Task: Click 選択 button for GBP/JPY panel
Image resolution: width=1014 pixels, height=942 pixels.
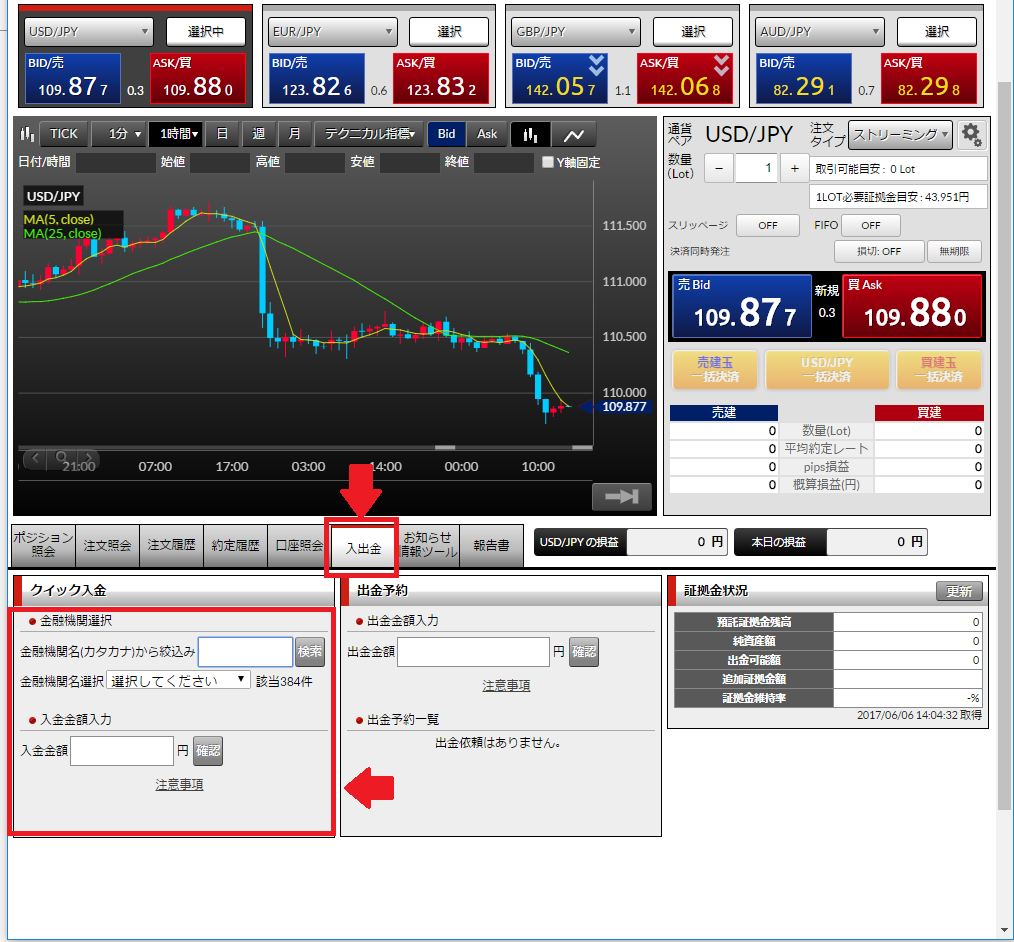Action: click(693, 32)
